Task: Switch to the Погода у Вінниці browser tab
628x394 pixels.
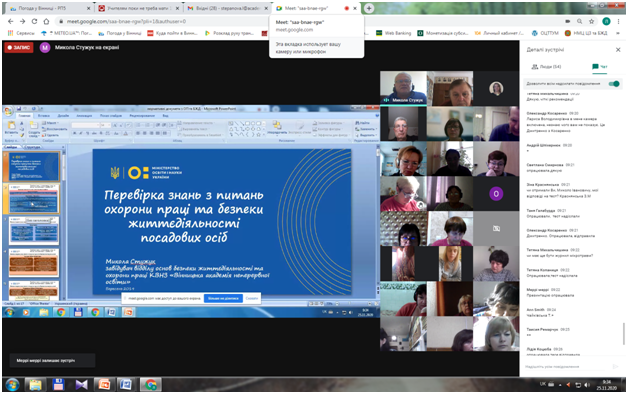Action: (x=49, y=8)
